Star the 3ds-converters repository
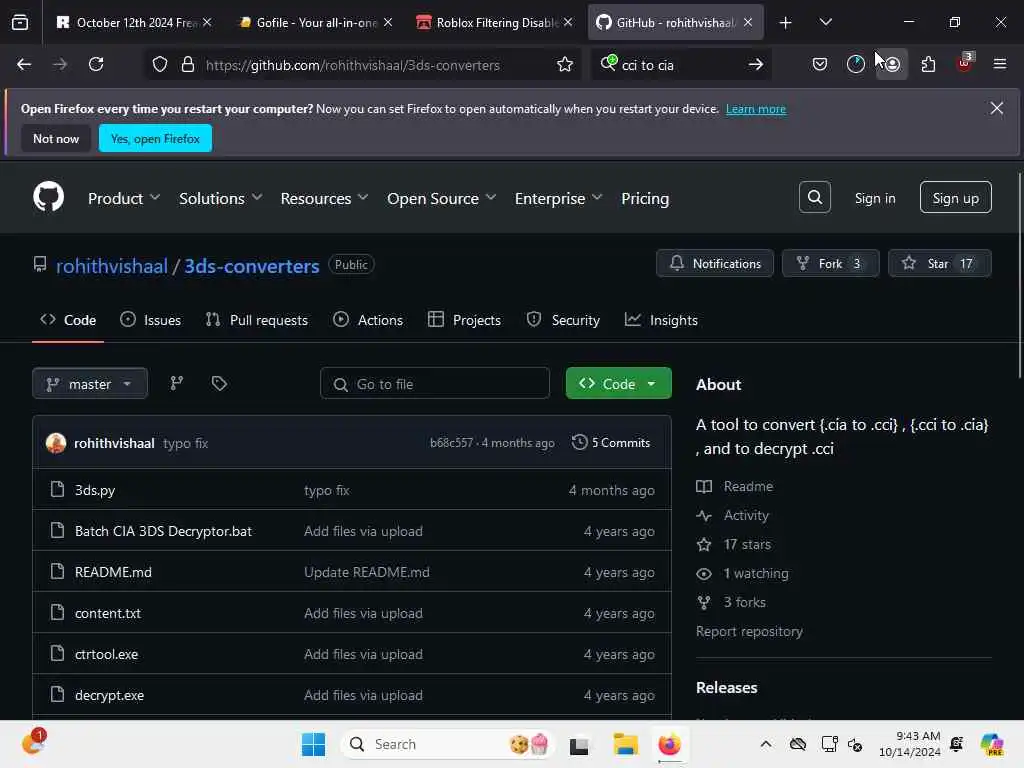This screenshot has width=1024, height=768. click(939, 263)
